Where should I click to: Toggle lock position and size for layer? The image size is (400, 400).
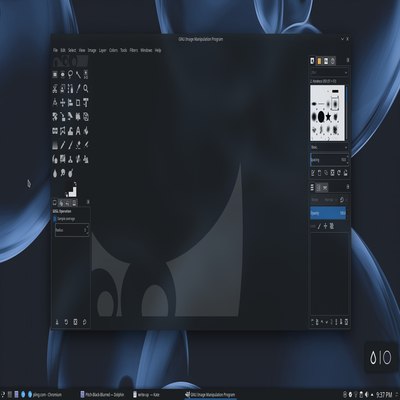[x=325, y=226]
